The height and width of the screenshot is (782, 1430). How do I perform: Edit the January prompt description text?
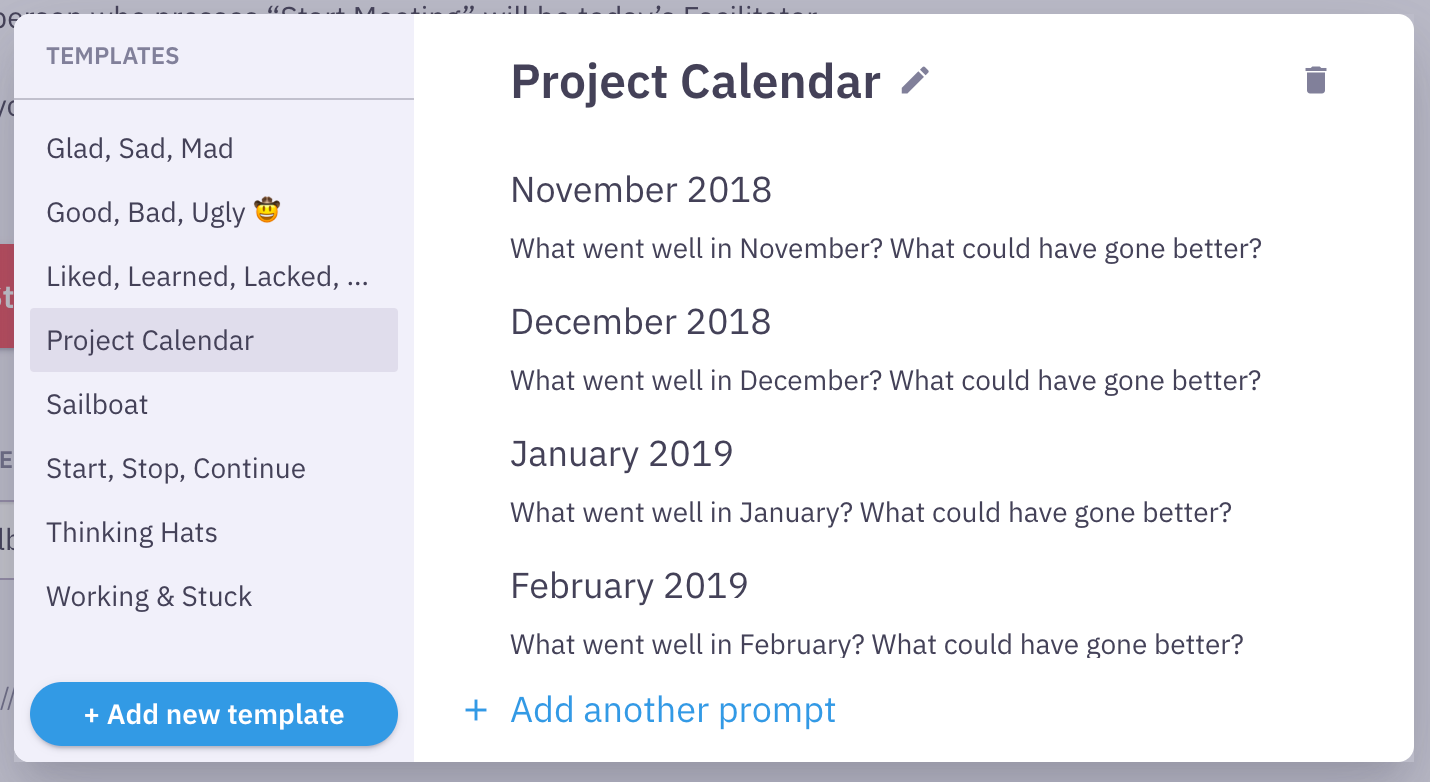(x=870, y=513)
